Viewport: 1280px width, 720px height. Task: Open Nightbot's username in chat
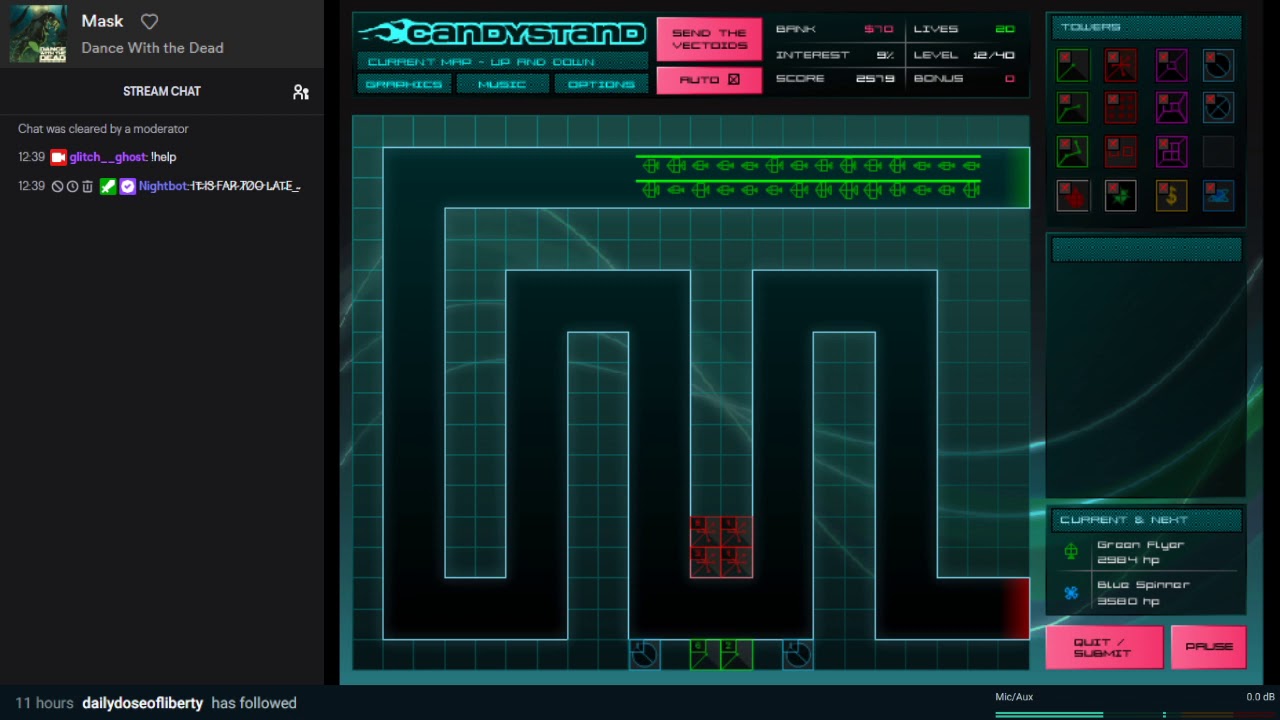click(x=163, y=186)
